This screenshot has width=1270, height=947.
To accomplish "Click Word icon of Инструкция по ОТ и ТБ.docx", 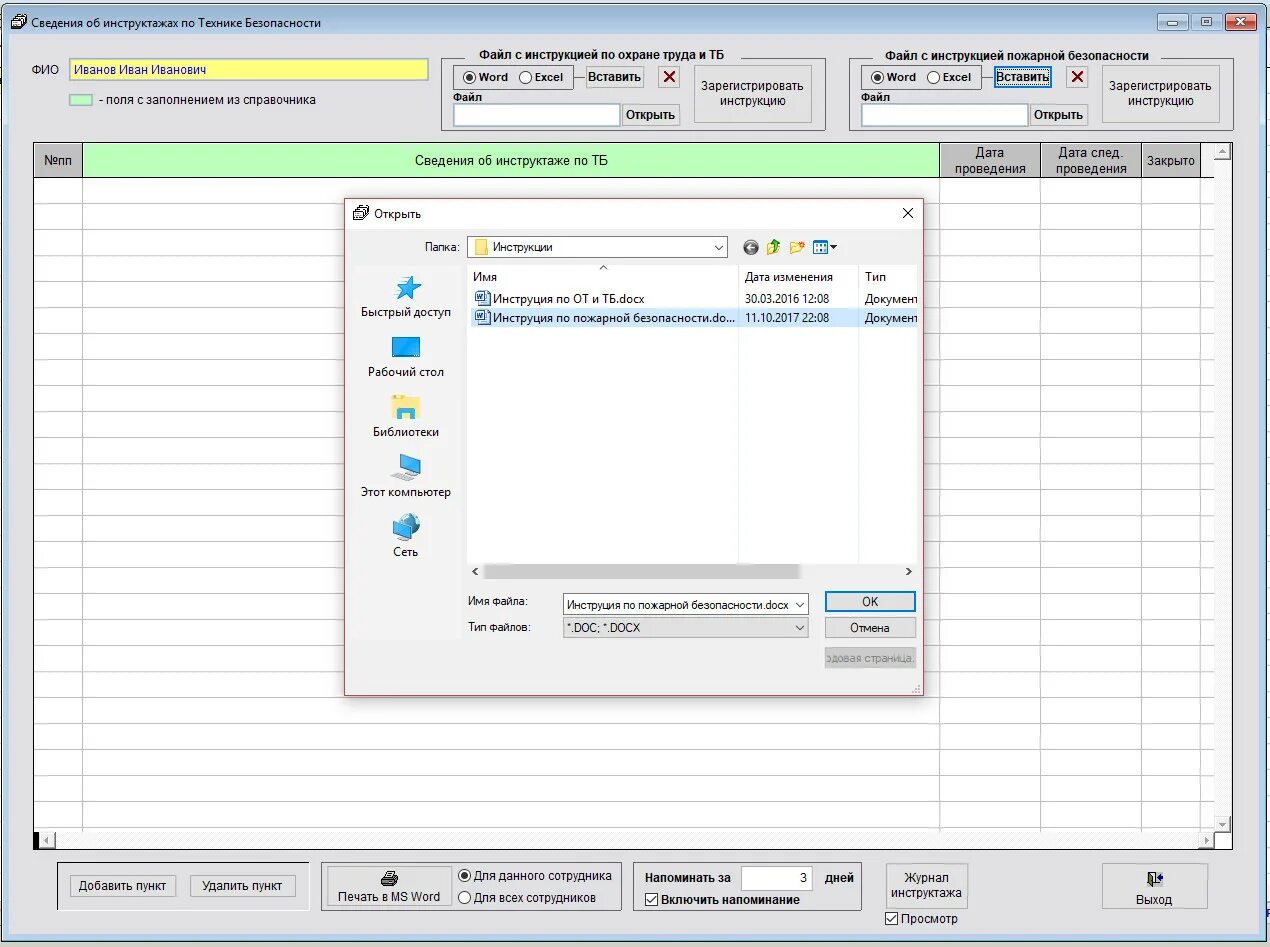I will 482,298.
